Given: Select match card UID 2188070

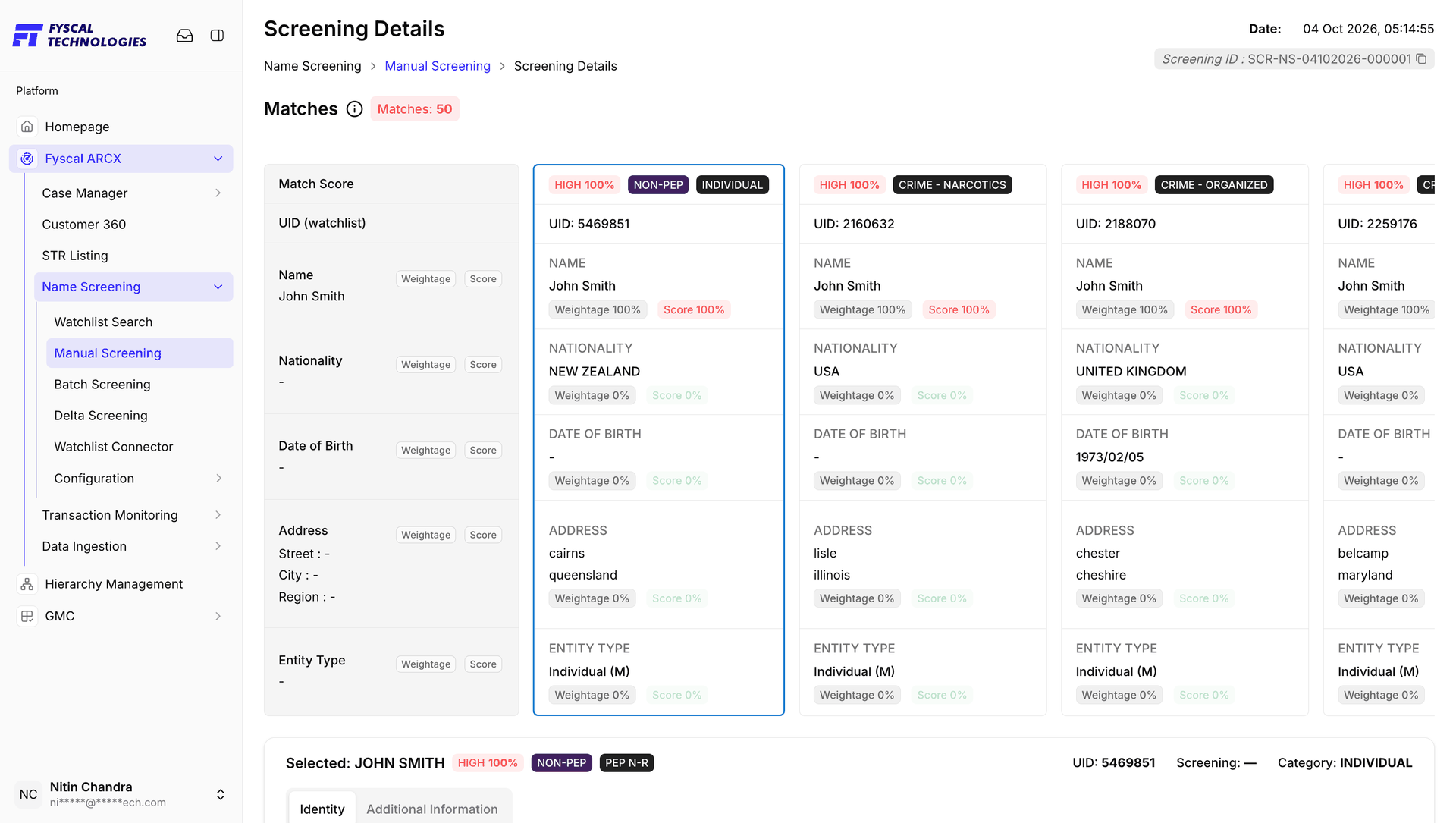Looking at the screenshot, I should pyautogui.click(x=1185, y=440).
